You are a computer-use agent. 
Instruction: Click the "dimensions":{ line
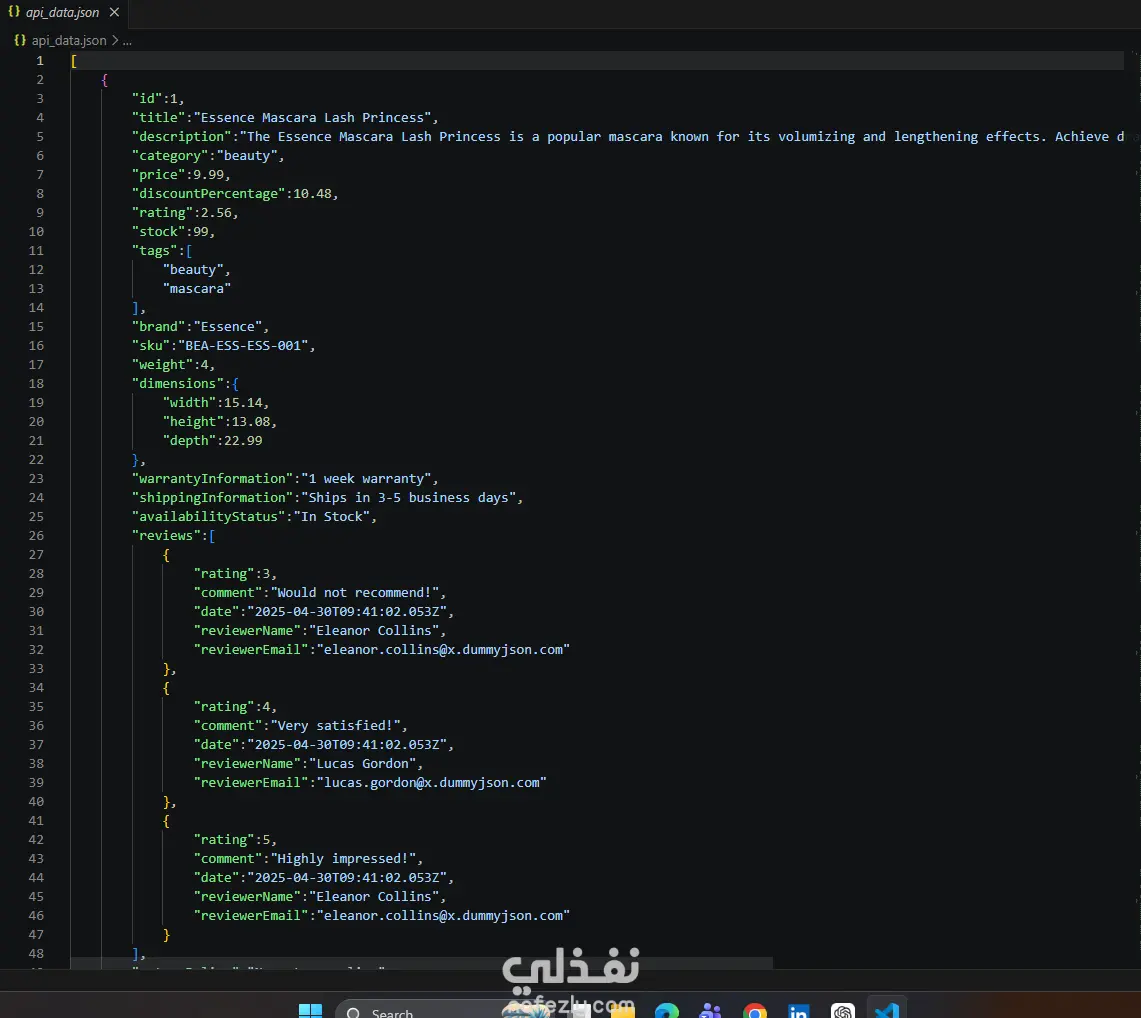pyautogui.click(x=185, y=383)
